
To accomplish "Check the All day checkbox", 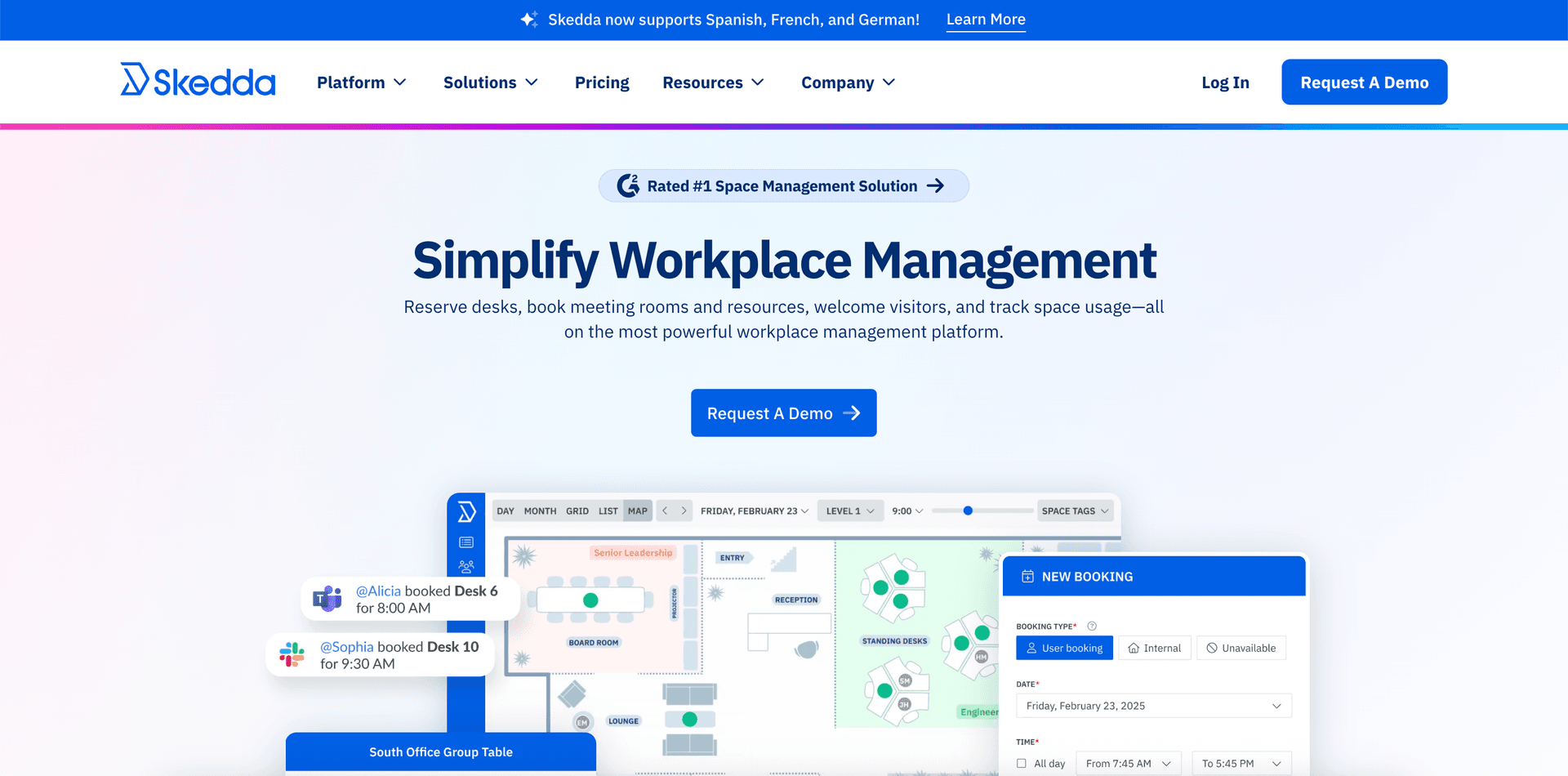I will [1022, 764].
